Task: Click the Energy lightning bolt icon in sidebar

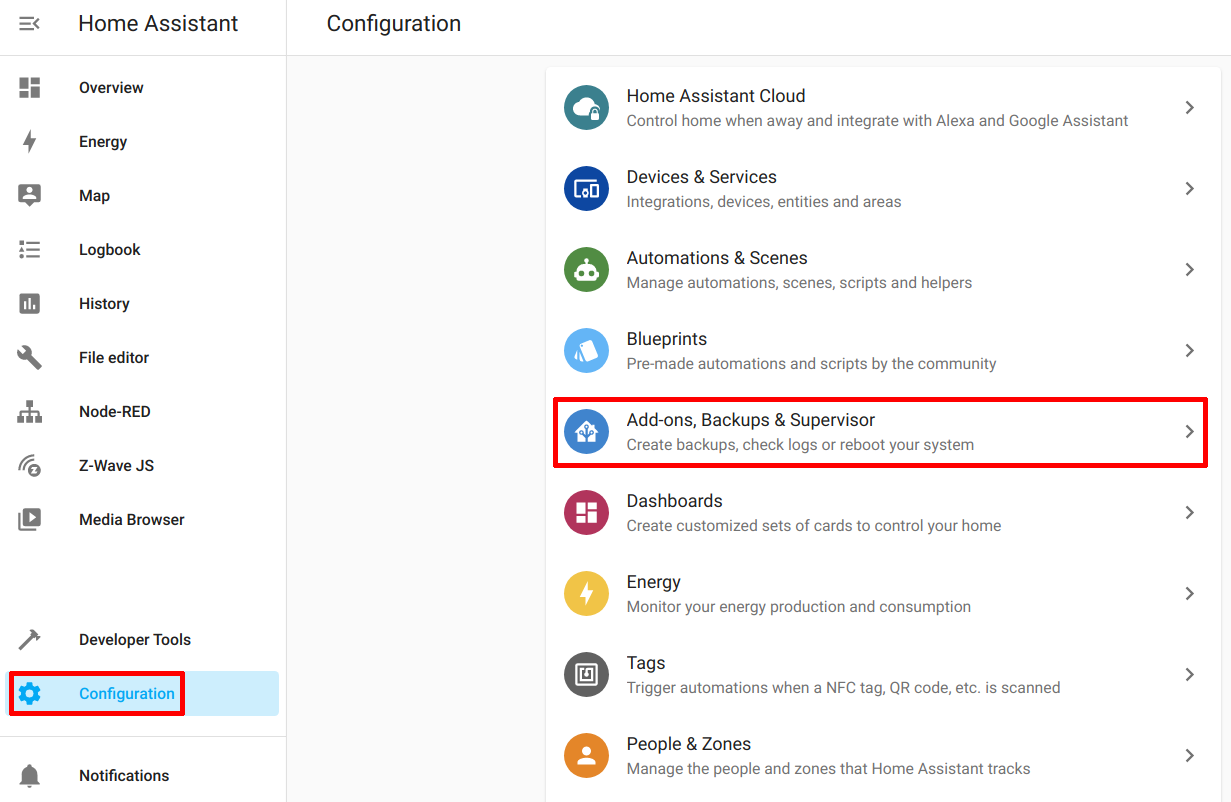Action: click(30, 142)
